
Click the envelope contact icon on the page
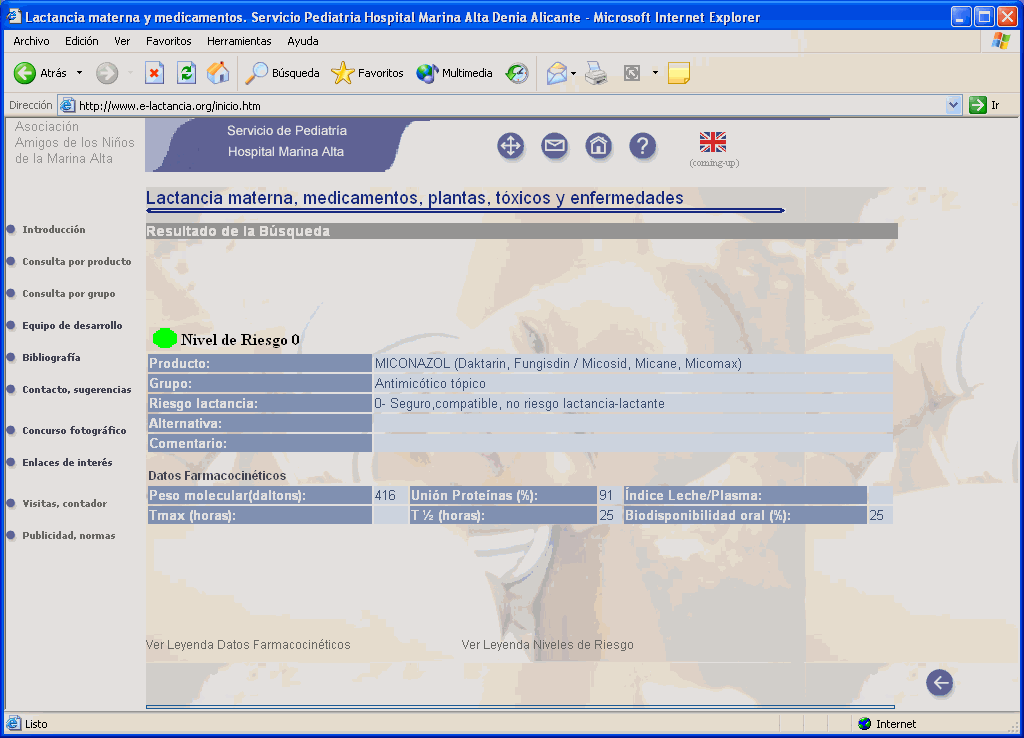[554, 146]
